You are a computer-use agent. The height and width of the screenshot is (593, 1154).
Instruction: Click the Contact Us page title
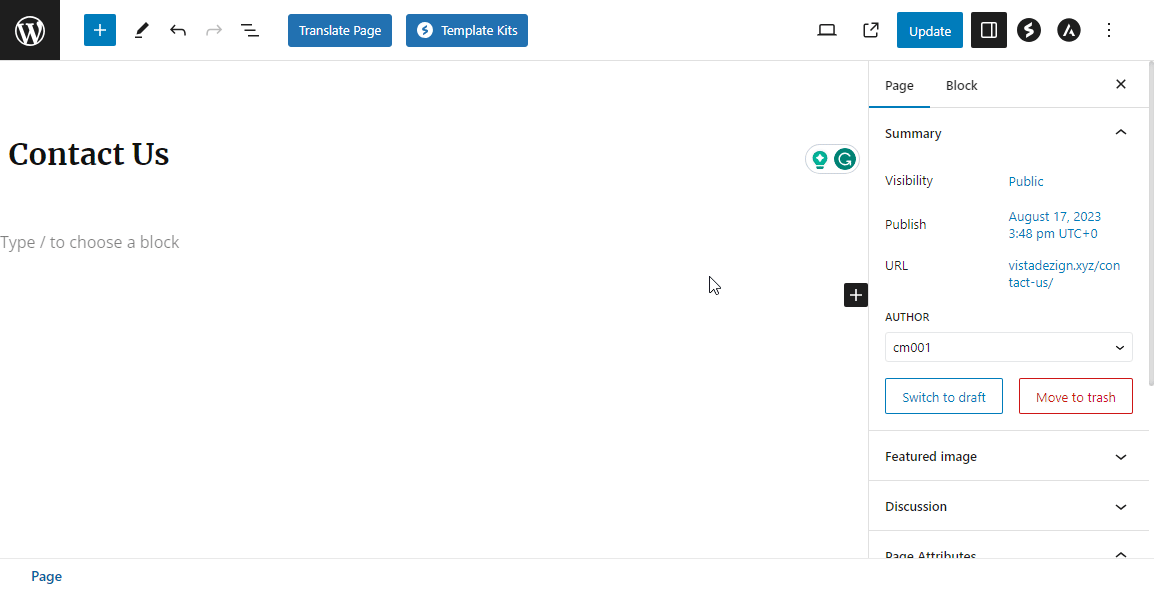(88, 155)
